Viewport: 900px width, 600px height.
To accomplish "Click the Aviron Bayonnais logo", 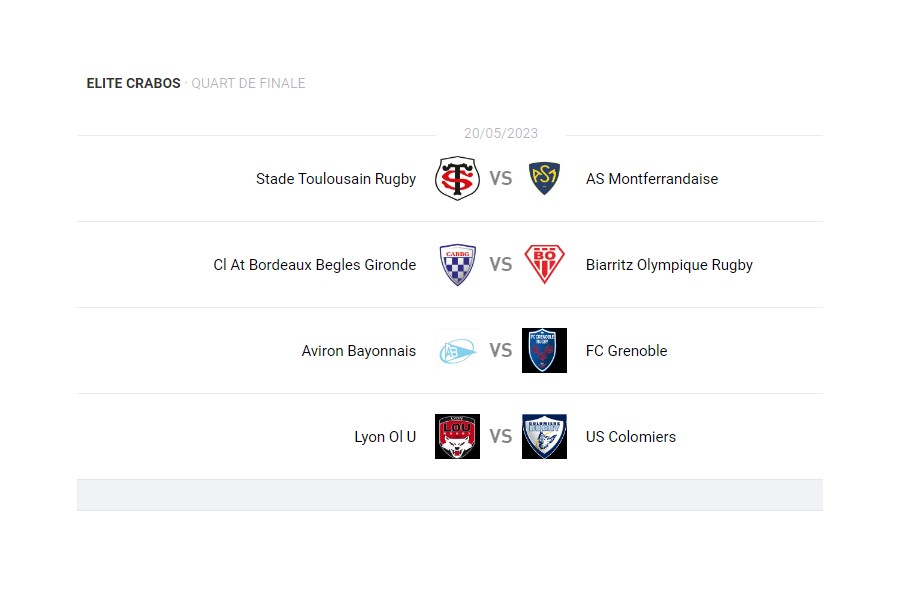I will click(457, 351).
